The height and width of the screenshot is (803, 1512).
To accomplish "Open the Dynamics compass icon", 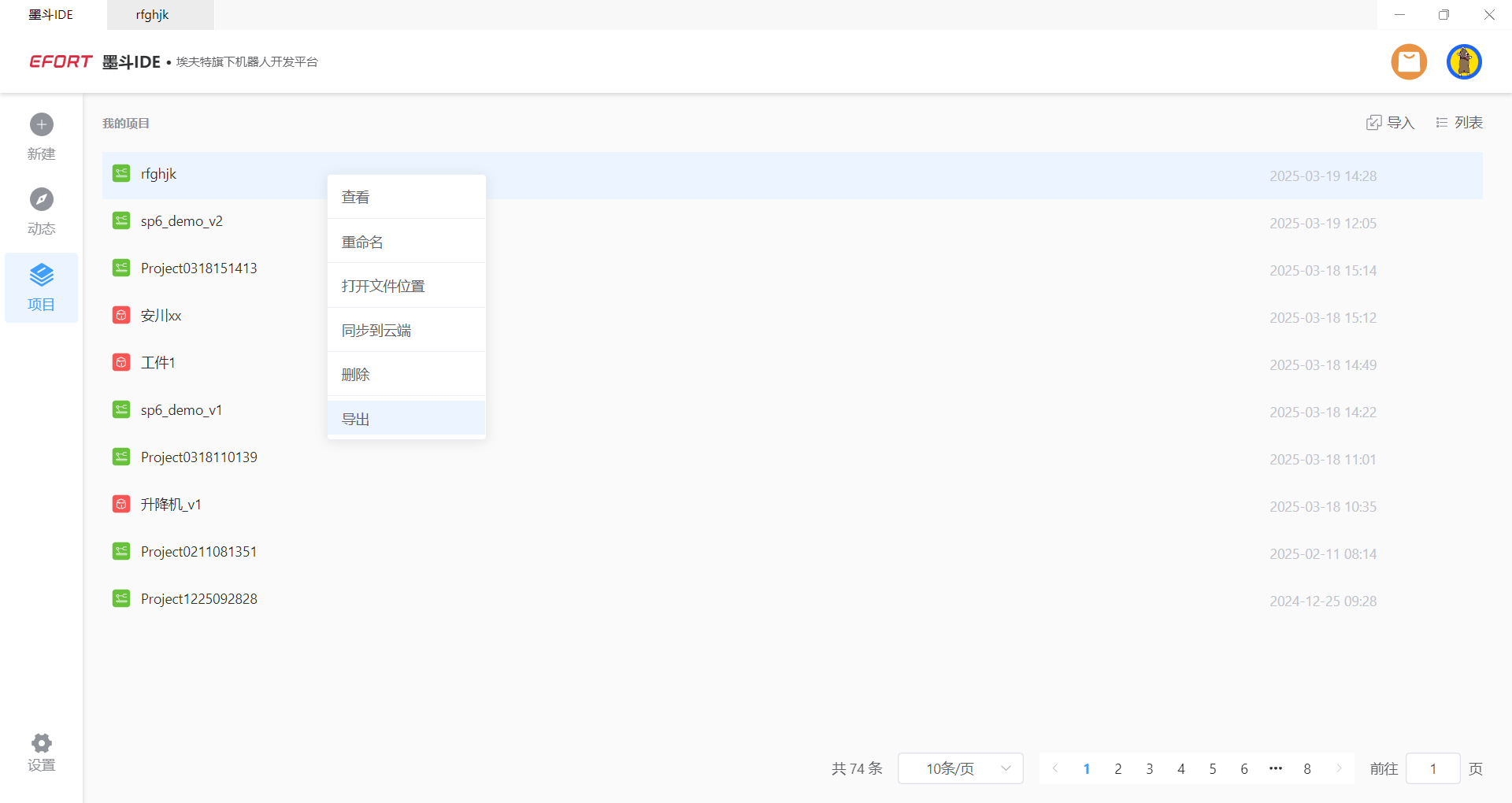I will (42, 199).
